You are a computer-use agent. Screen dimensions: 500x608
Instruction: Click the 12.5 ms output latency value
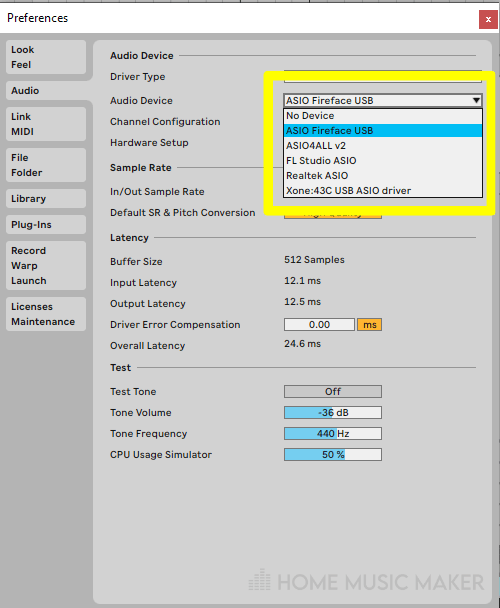(x=303, y=301)
